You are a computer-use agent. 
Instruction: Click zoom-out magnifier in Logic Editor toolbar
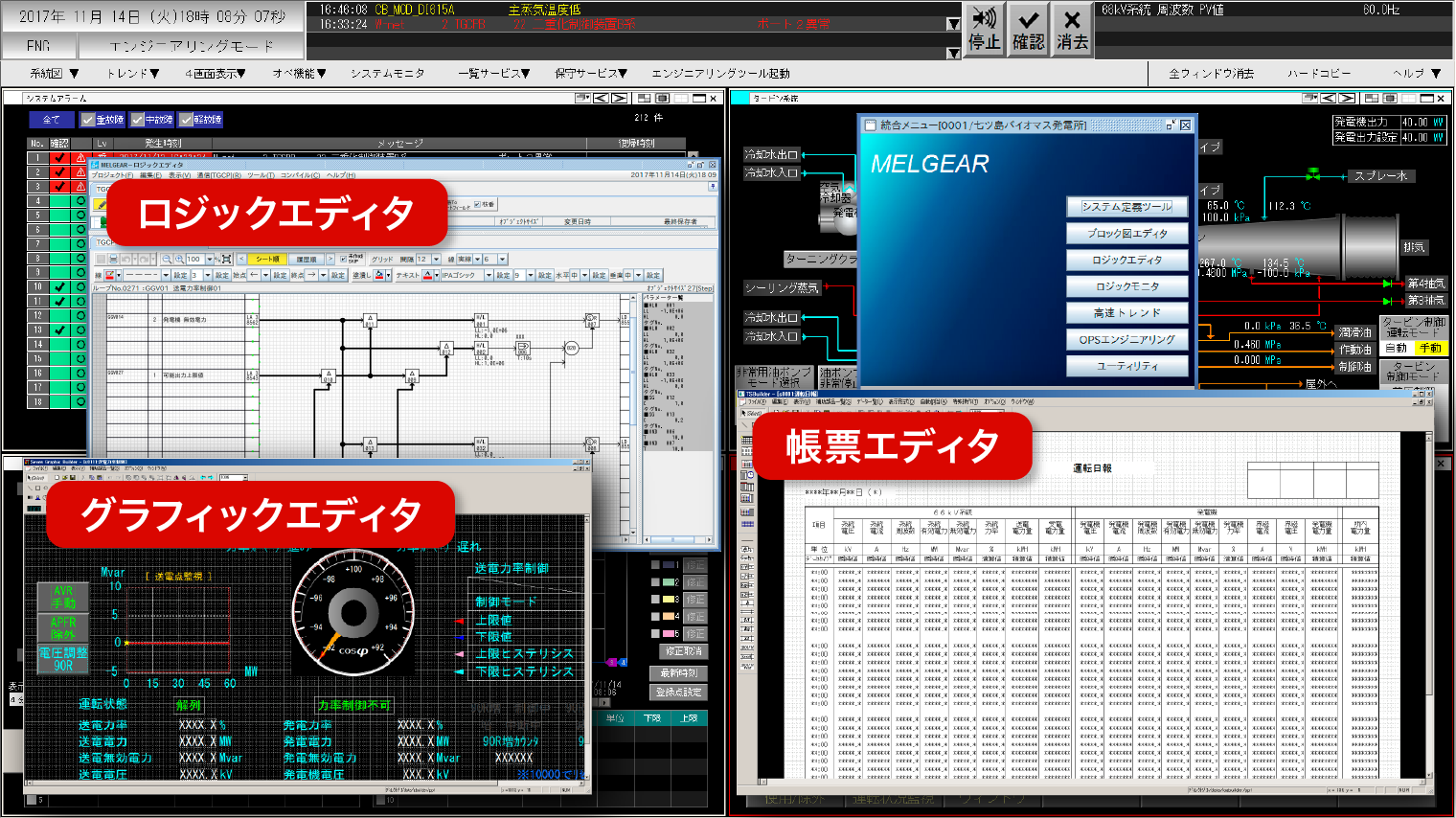pos(167,260)
